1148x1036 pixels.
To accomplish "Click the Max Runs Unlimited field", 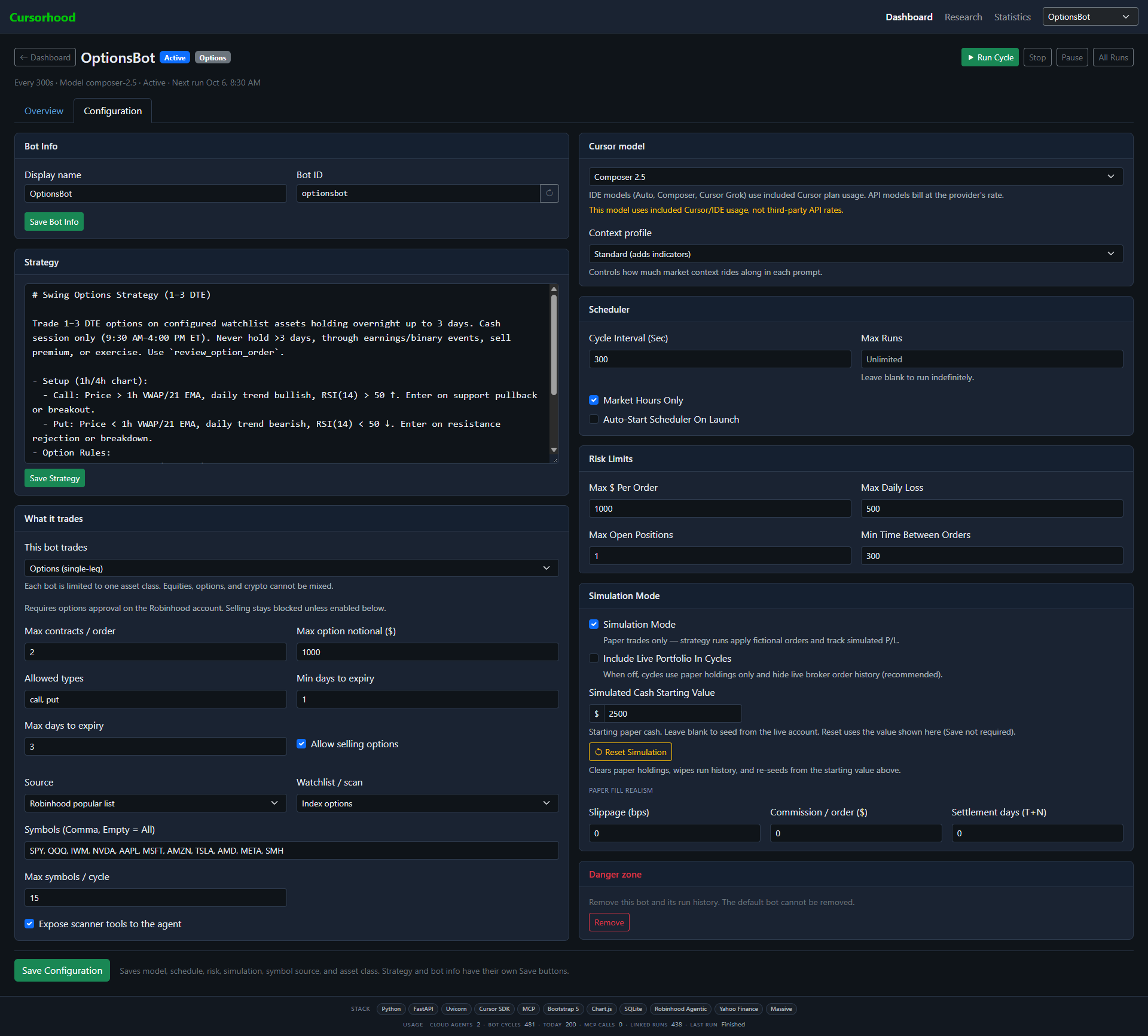I will point(991,359).
